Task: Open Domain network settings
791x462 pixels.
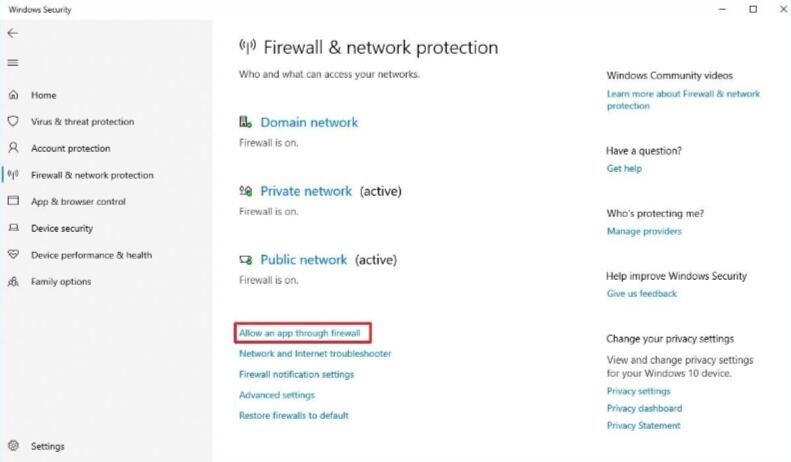Action: [309, 122]
